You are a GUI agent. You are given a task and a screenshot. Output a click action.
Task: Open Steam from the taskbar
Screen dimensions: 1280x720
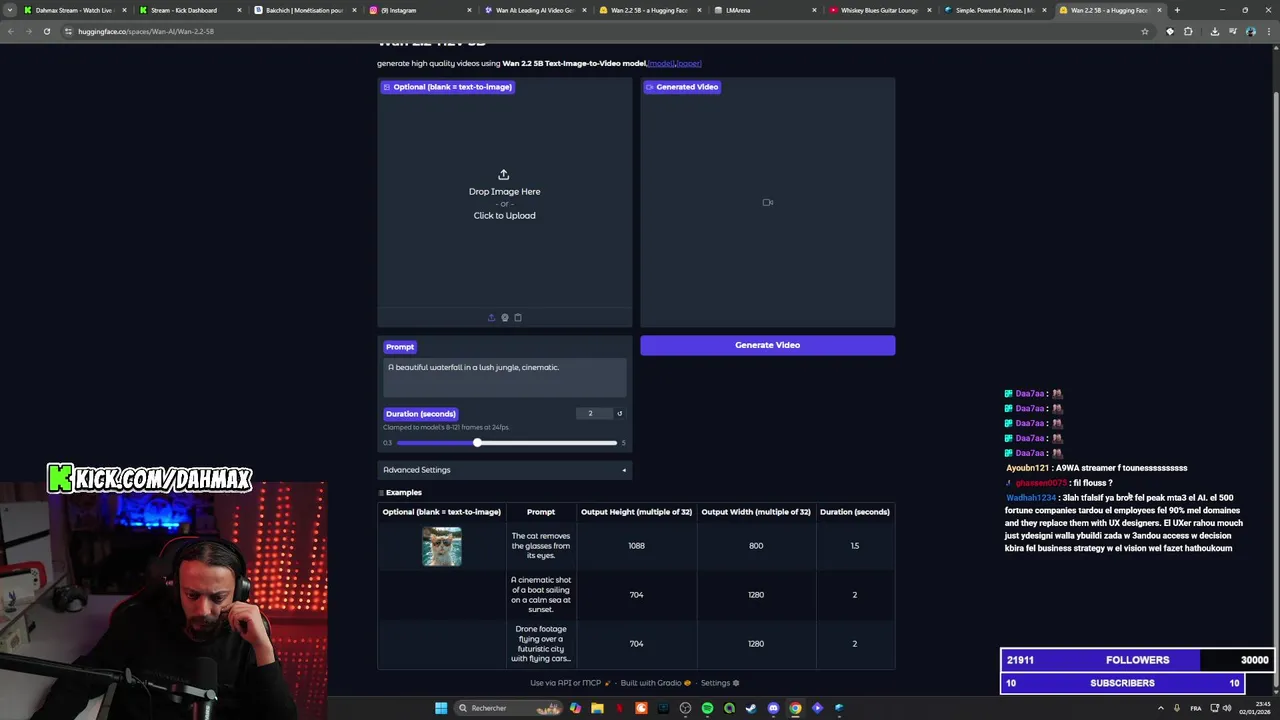[751, 708]
